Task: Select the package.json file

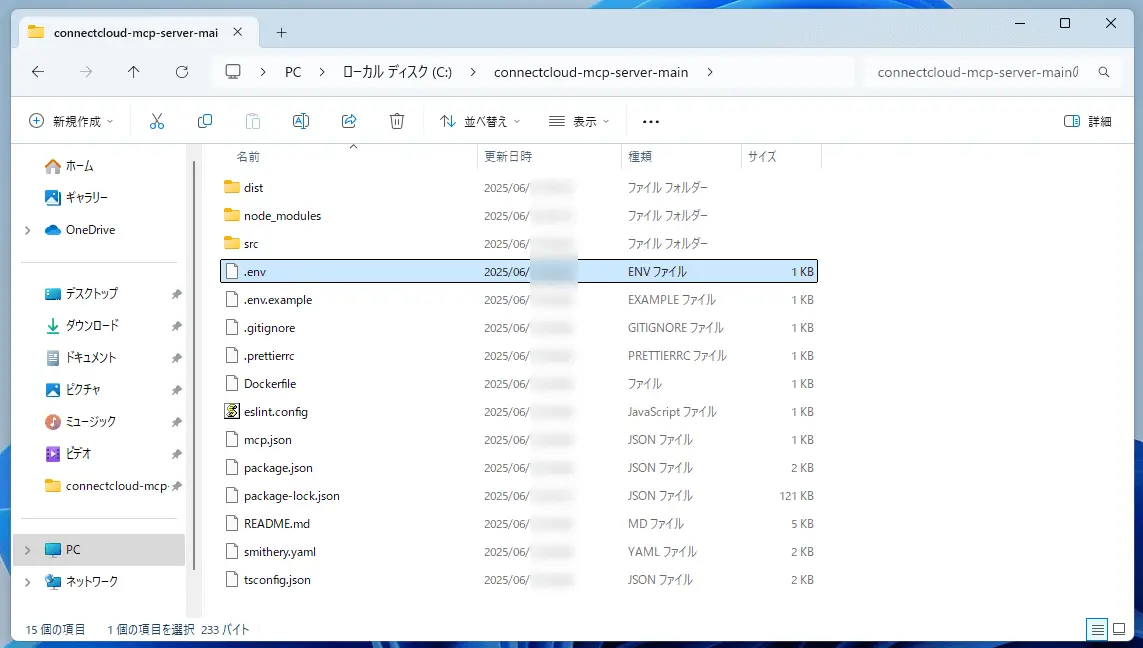Action: [x=519, y=467]
